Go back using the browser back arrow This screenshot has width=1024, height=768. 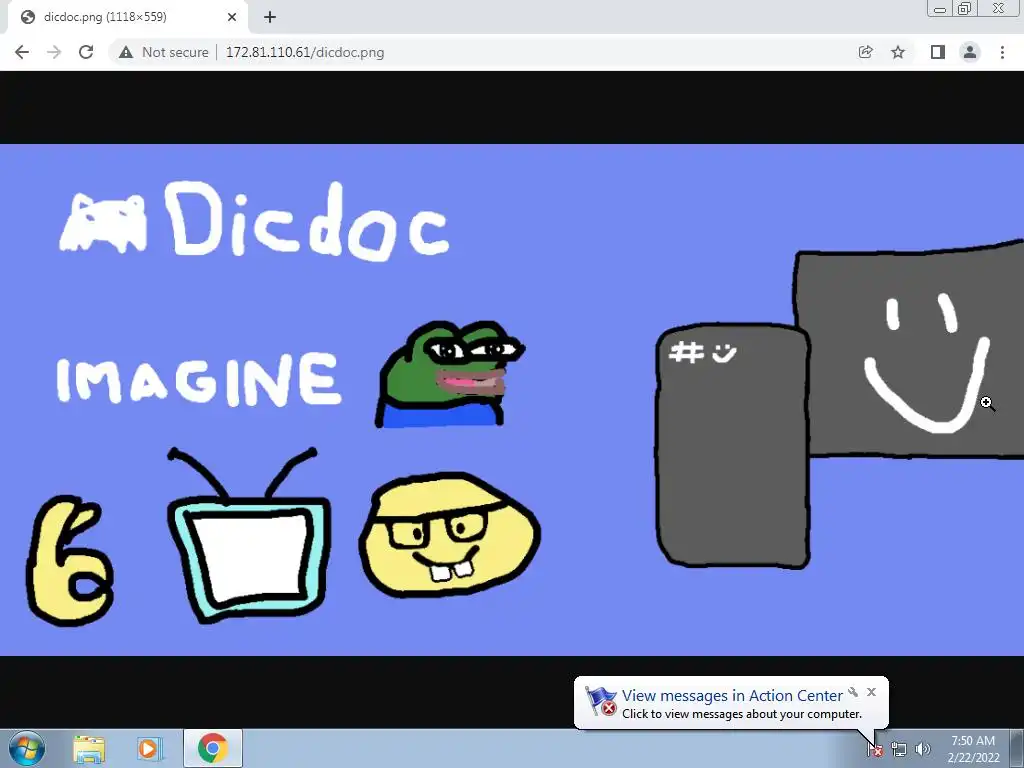22,52
